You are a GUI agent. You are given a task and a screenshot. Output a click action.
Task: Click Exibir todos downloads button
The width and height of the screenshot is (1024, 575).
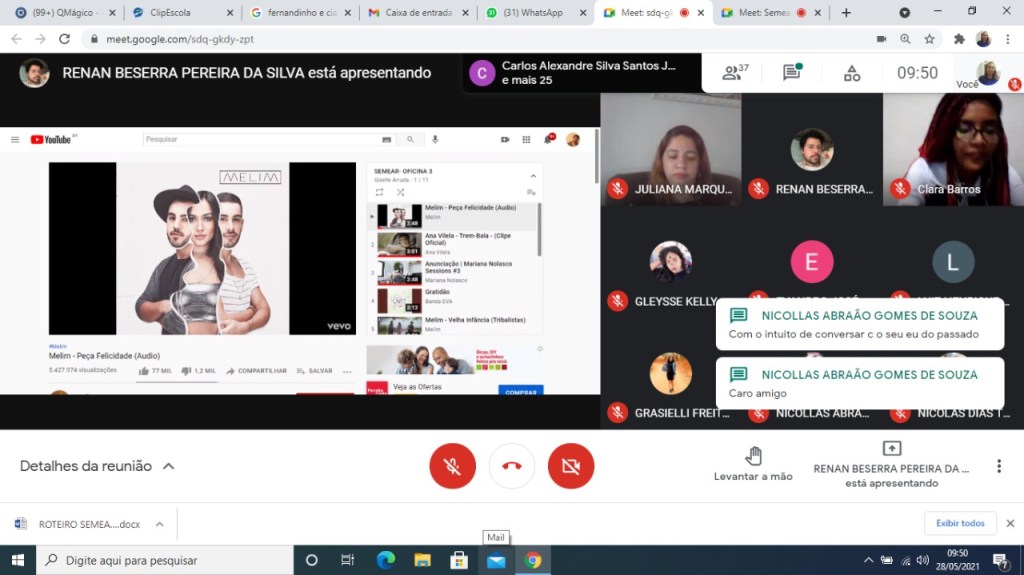click(x=960, y=523)
